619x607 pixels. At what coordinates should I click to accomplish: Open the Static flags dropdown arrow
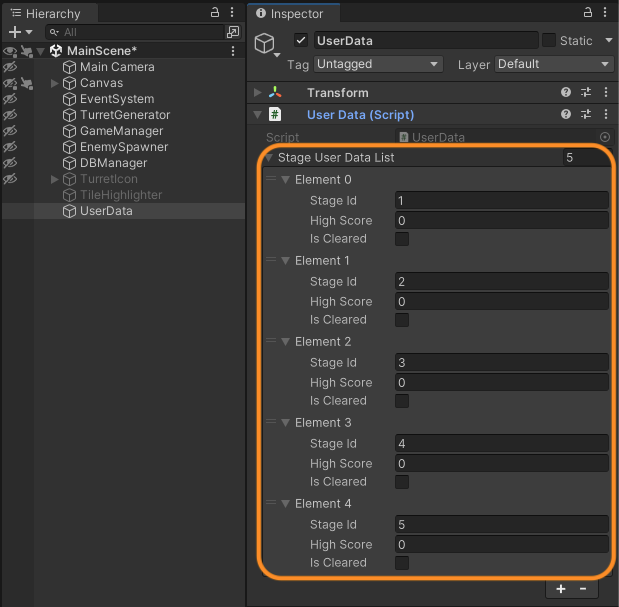click(609, 40)
